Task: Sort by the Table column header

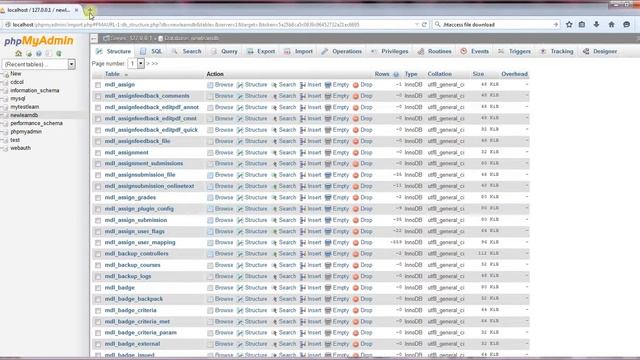Action: tap(112, 74)
